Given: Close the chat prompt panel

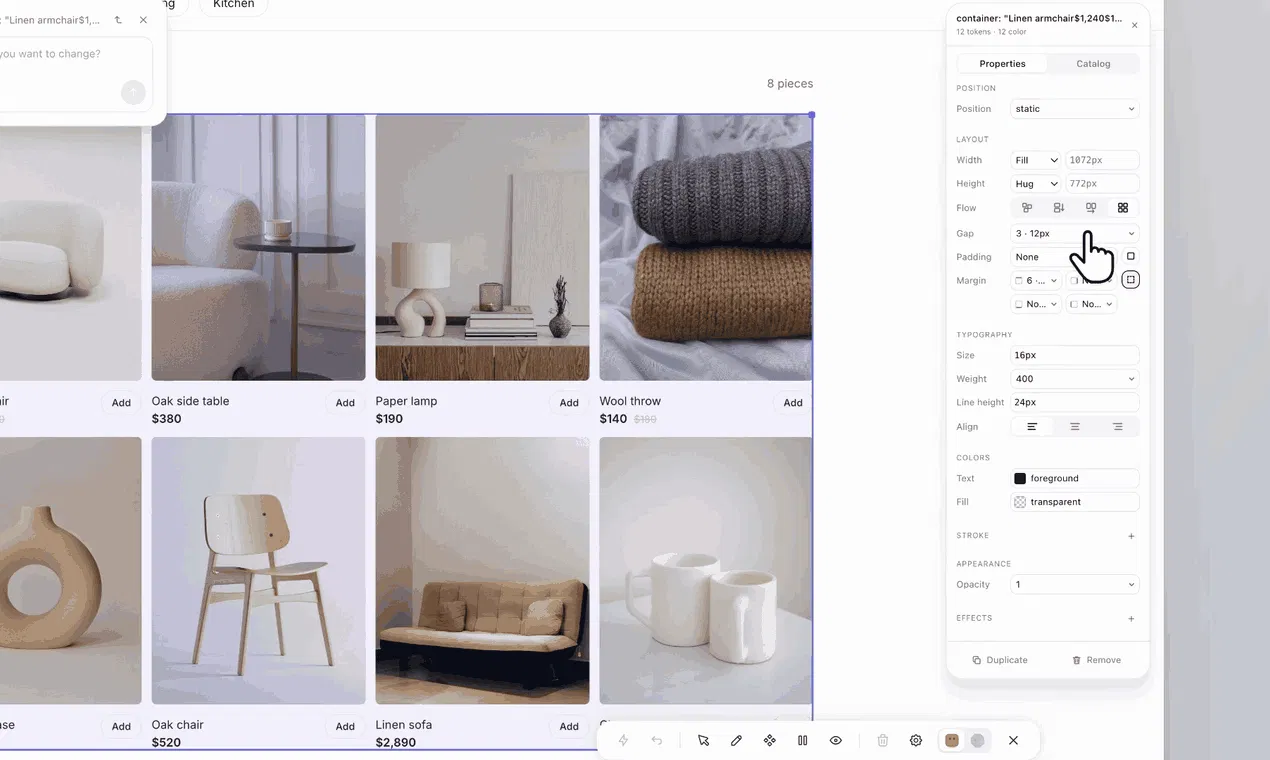Looking at the screenshot, I should pos(143,20).
